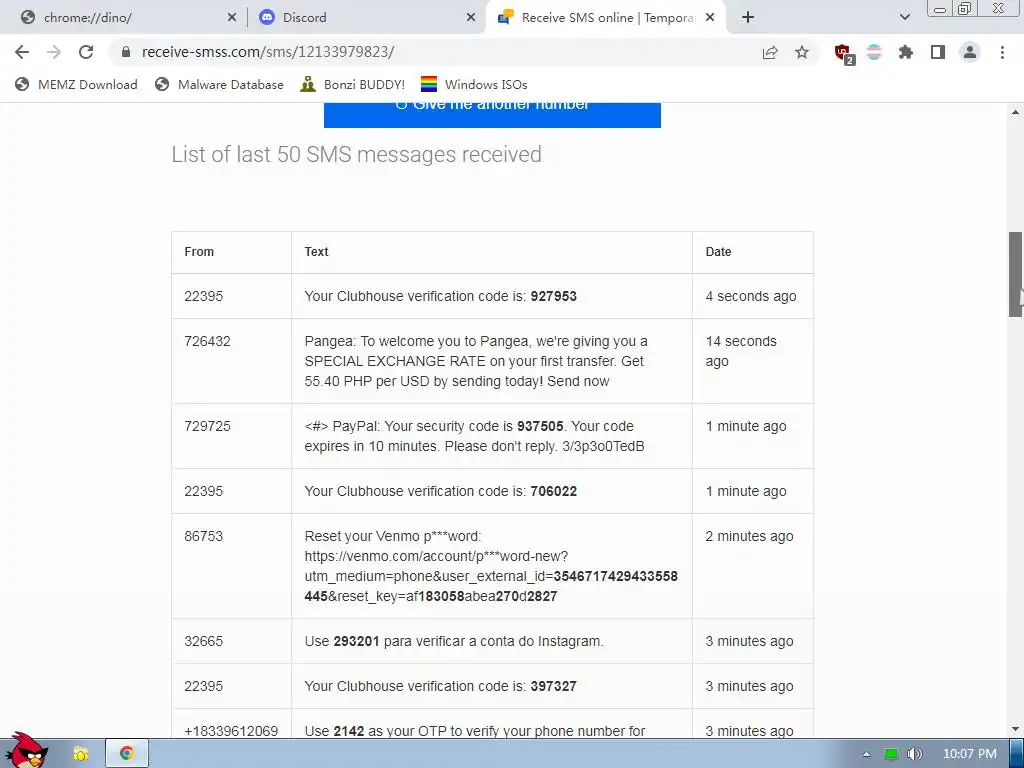
Task: Click the sender +18339612069
Action: point(231,731)
